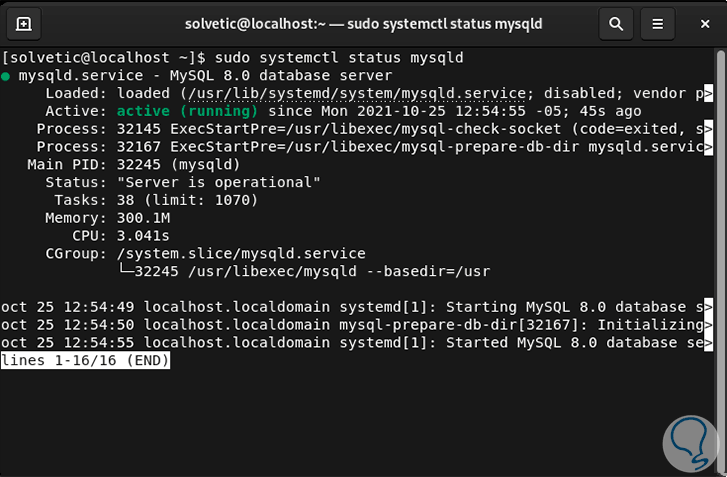The image size is (727, 477).
Task: Click the truncation arrow on the Loaded line
Action: (707, 93)
